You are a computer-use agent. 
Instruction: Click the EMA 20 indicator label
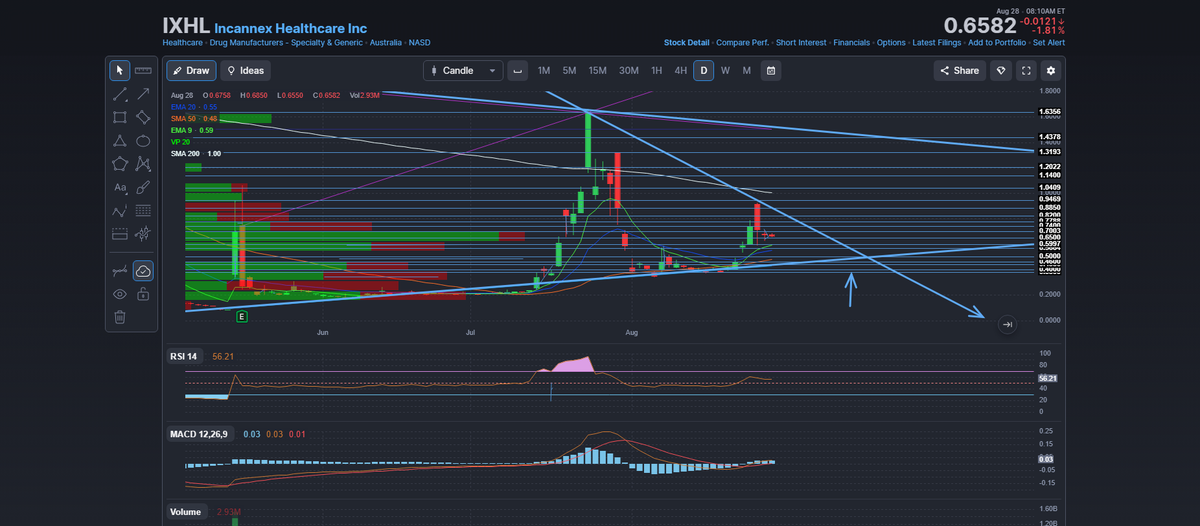click(x=194, y=106)
